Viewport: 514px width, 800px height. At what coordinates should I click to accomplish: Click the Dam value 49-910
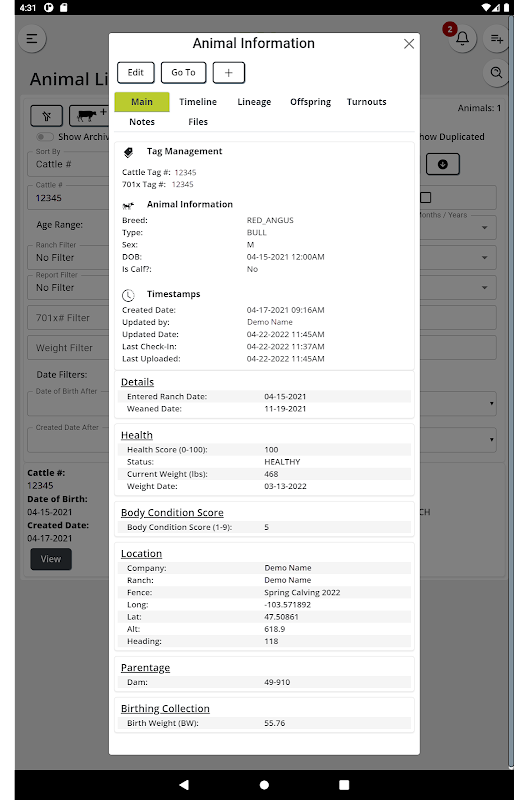click(x=277, y=682)
